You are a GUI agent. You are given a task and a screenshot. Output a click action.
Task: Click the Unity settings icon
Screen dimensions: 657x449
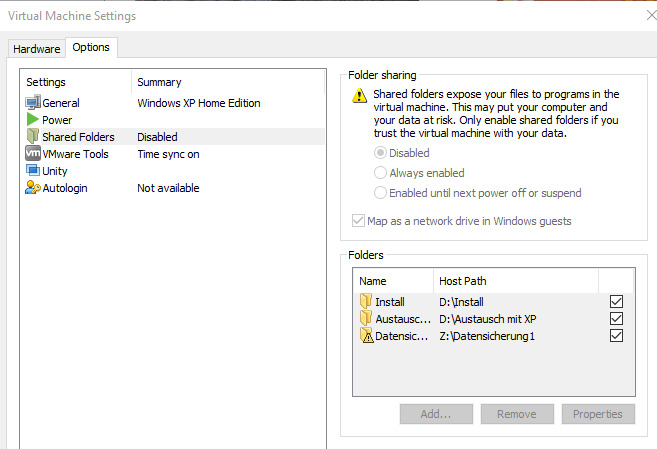[x=33, y=171]
